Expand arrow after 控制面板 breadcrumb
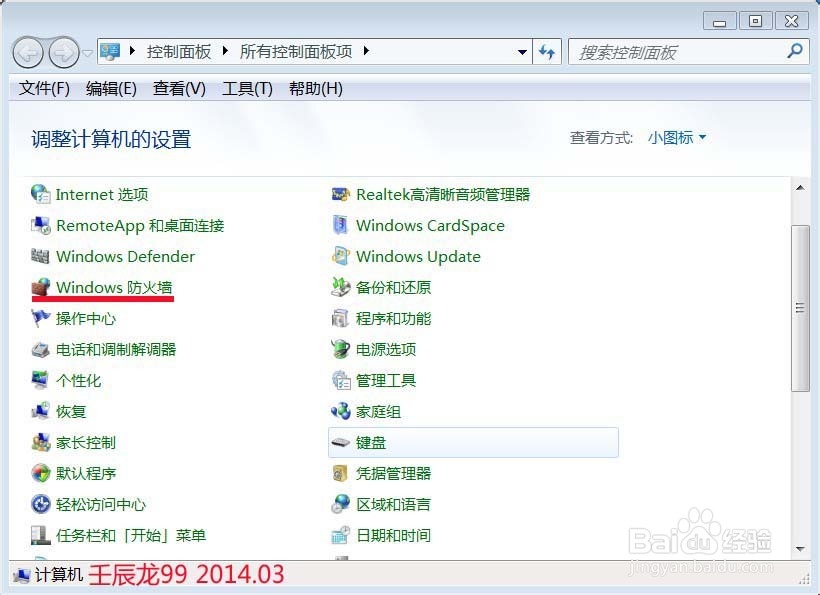The image size is (820, 595). (225, 51)
